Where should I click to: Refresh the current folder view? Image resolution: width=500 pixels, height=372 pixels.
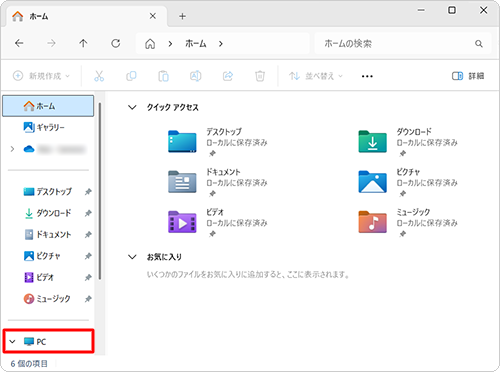coord(116,43)
